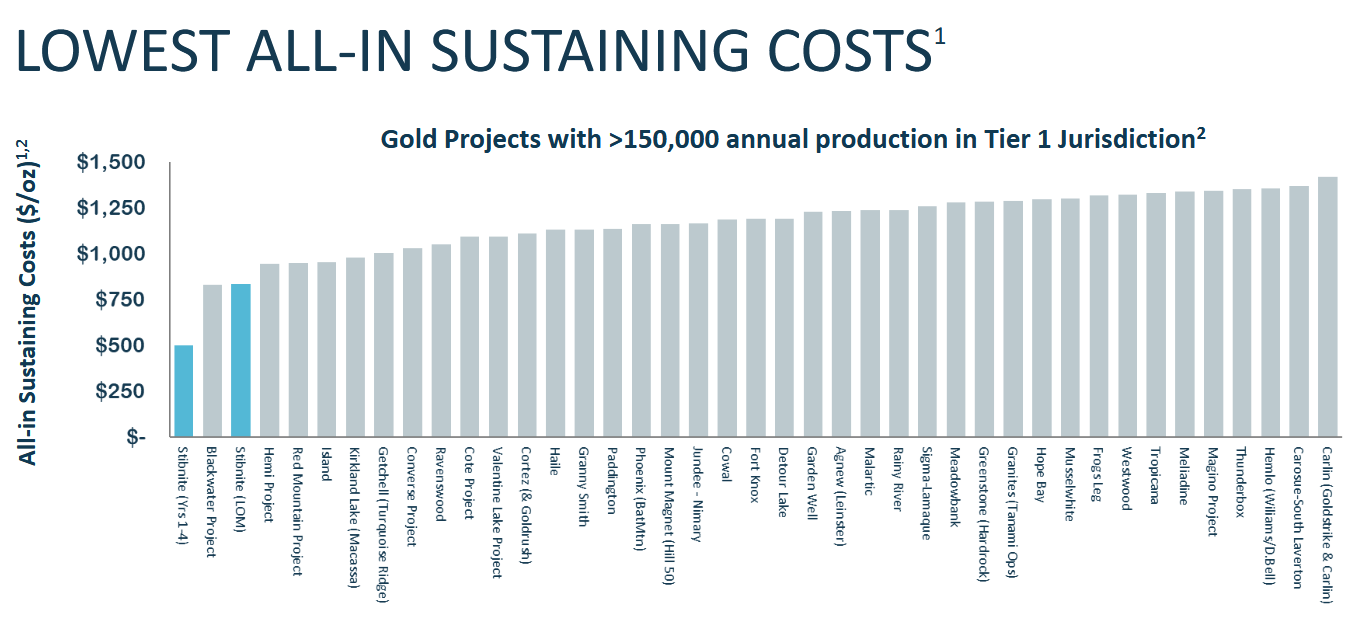
Task: Click the 'Fort Knox' axis label
Action: tap(754, 476)
